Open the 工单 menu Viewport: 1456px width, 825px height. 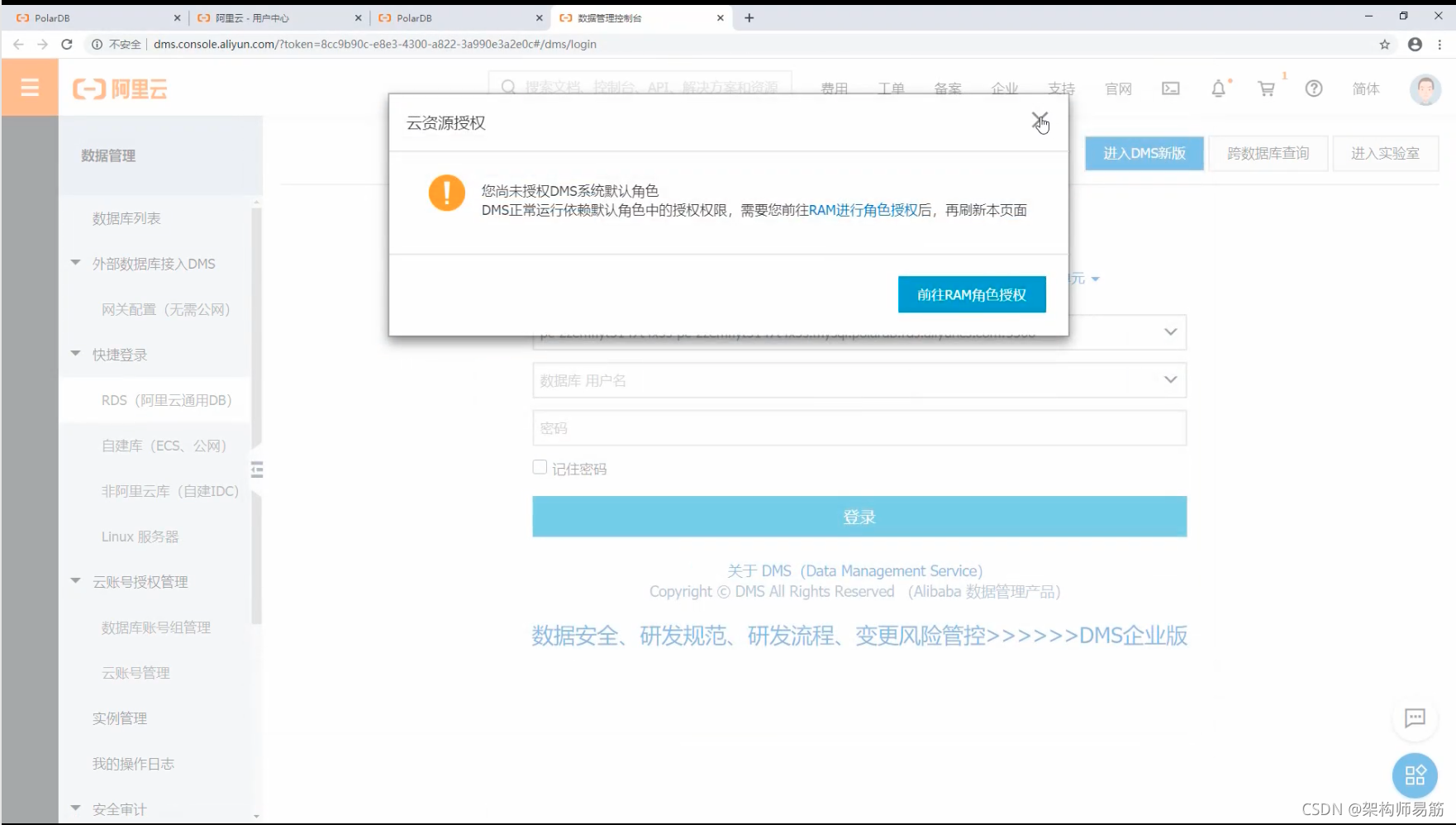pyautogui.click(x=891, y=88)
